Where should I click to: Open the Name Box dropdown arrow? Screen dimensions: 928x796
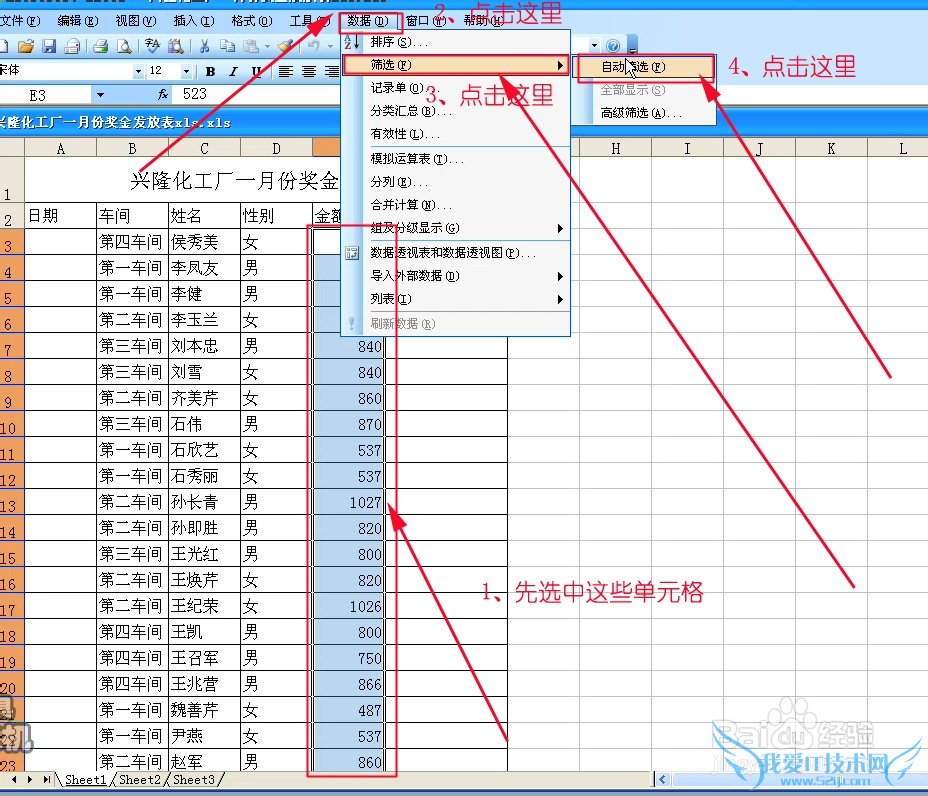(x=100, y=95)
